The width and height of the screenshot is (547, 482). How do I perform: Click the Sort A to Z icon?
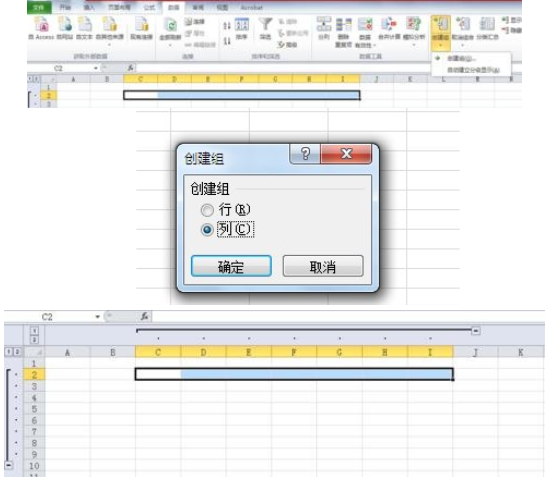click(227, 25)
